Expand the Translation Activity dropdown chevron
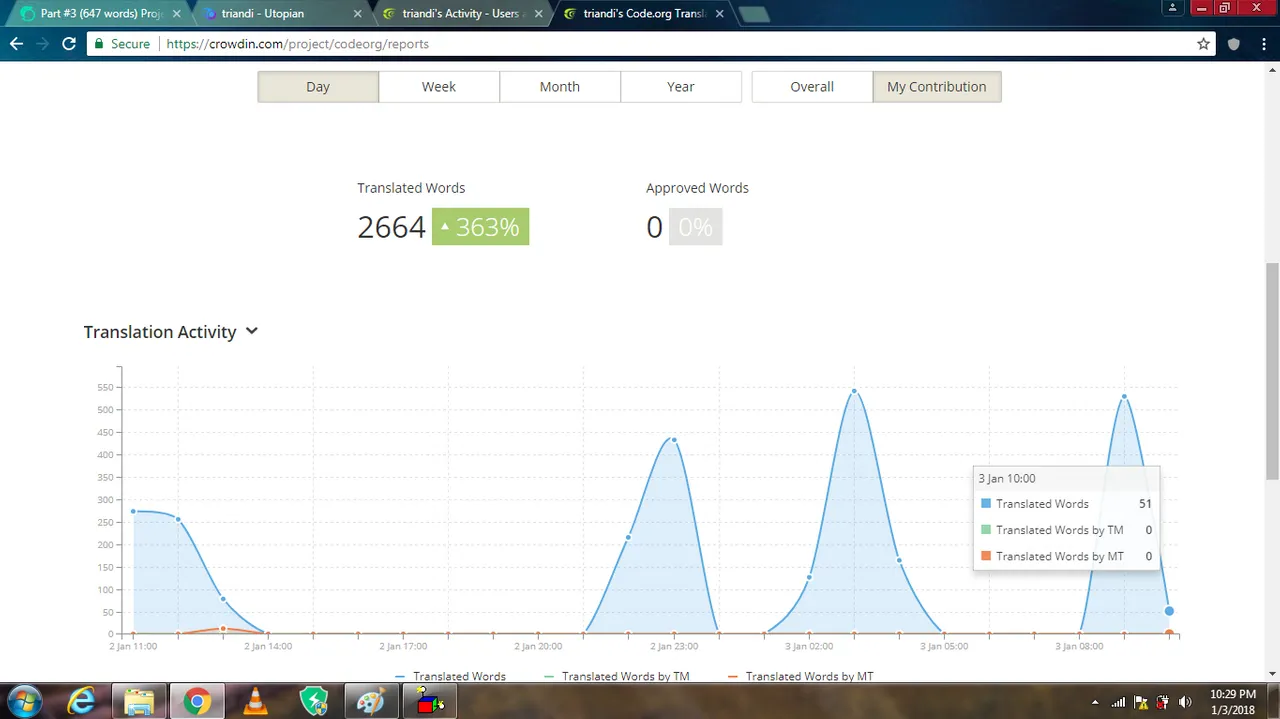Viewport: 1280px width, 719px height. [252, 331]
